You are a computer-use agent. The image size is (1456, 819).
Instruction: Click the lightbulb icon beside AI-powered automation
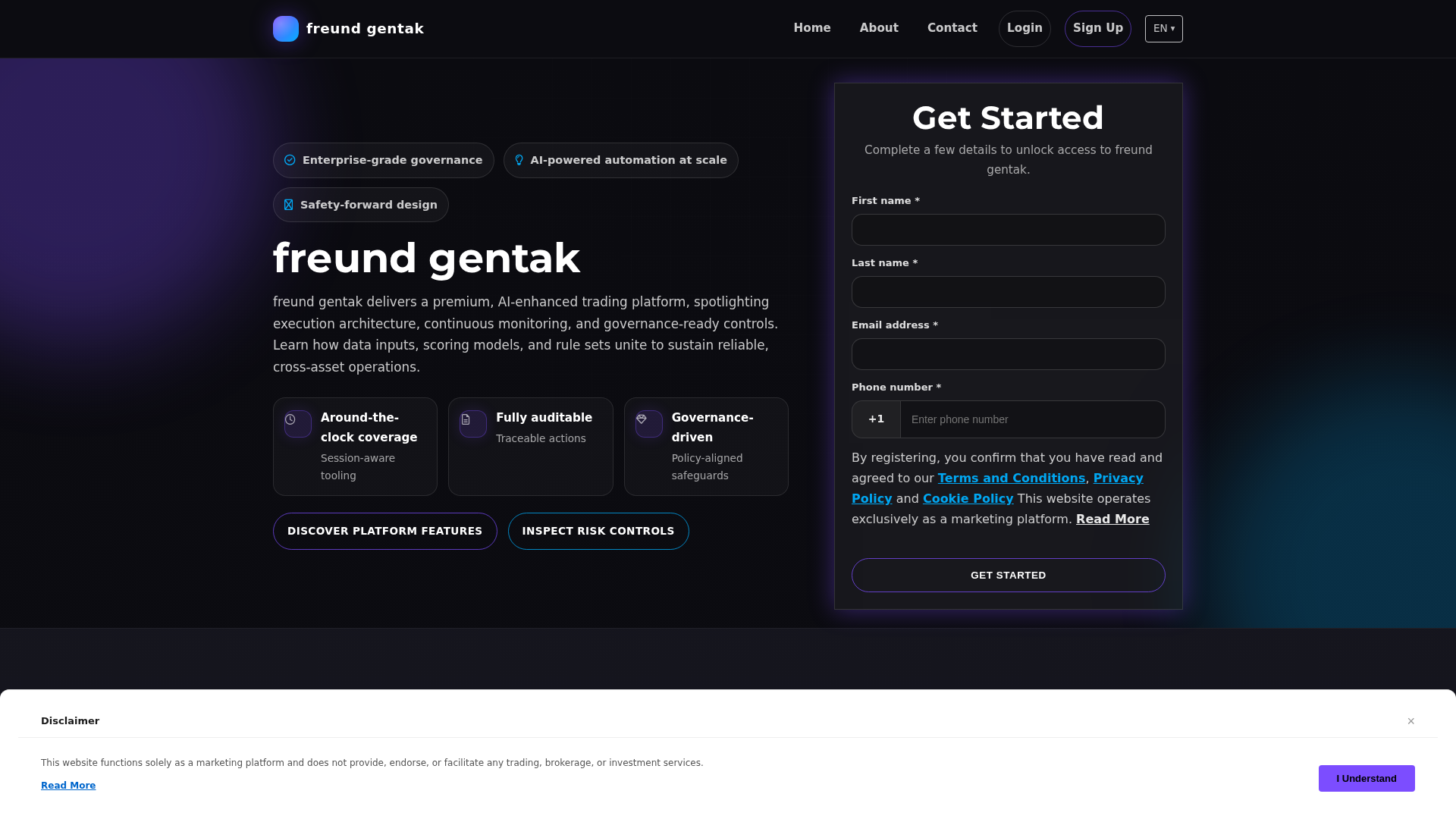(519, 160)
